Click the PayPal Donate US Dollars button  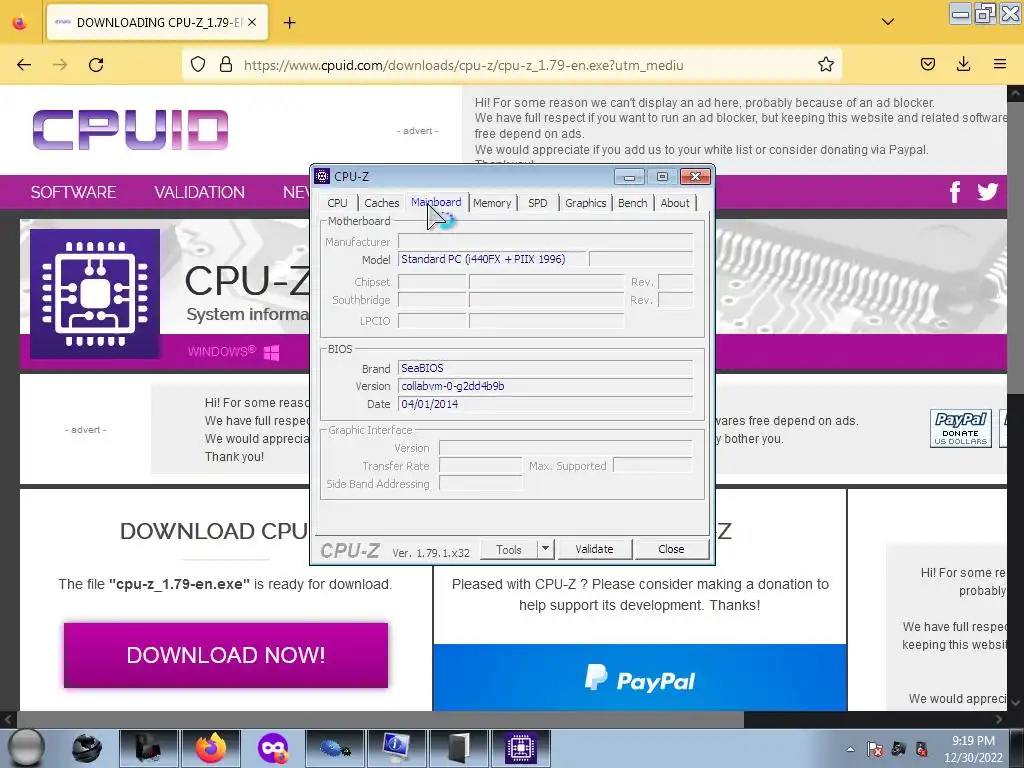coord(961,428)
